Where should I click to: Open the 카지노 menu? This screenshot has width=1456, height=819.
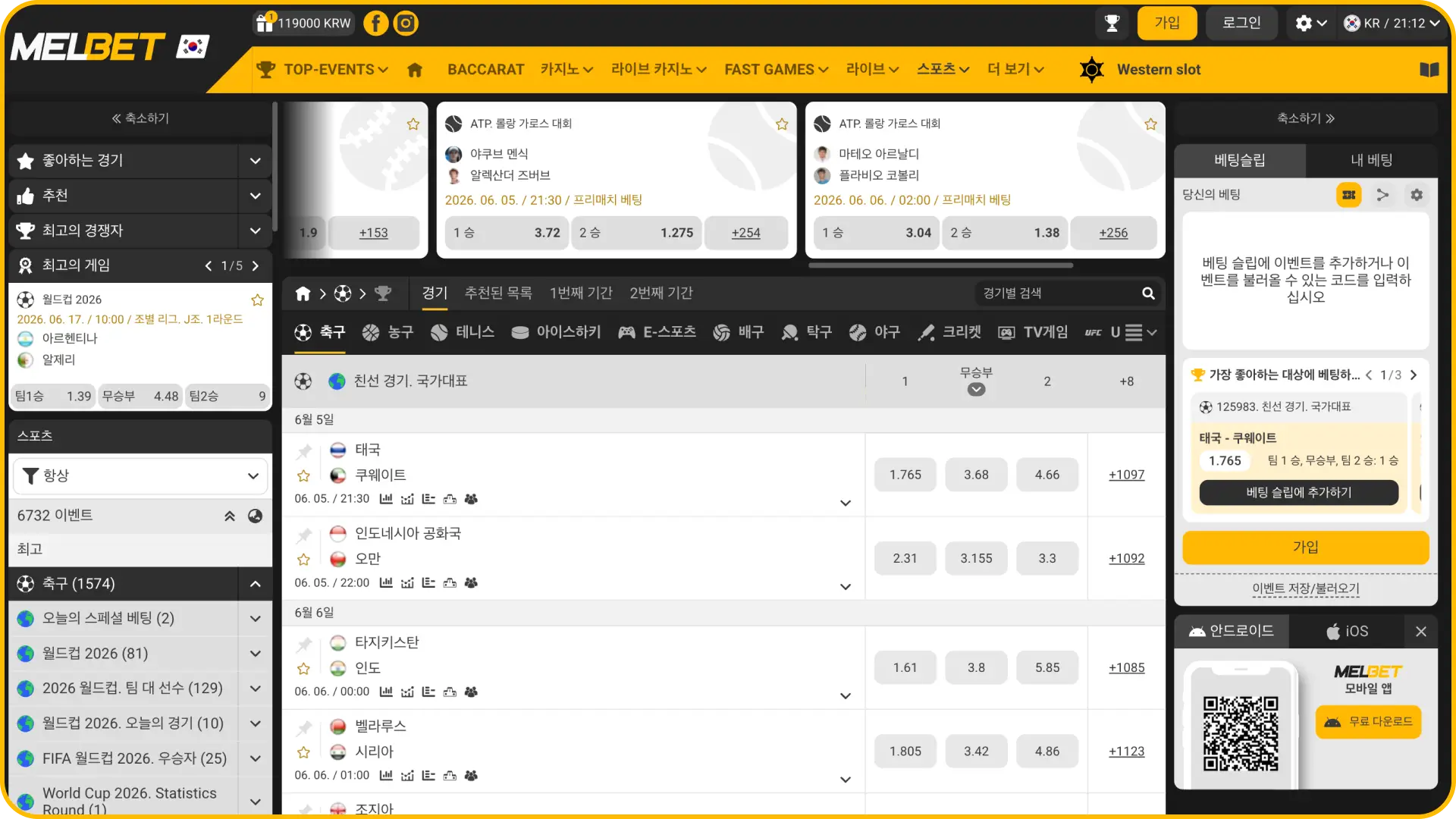566,70
